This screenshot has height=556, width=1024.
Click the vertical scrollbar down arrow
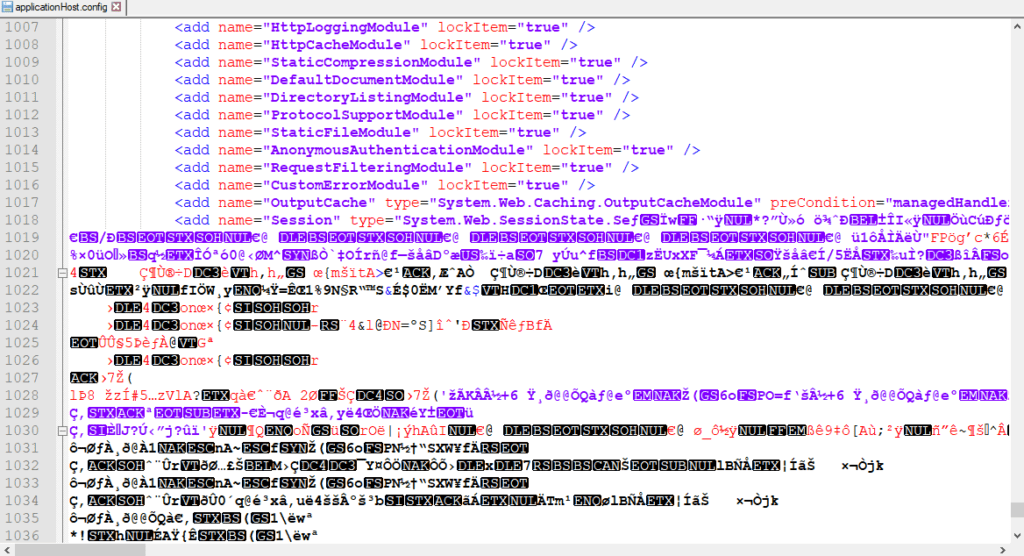coord(1017,536)
